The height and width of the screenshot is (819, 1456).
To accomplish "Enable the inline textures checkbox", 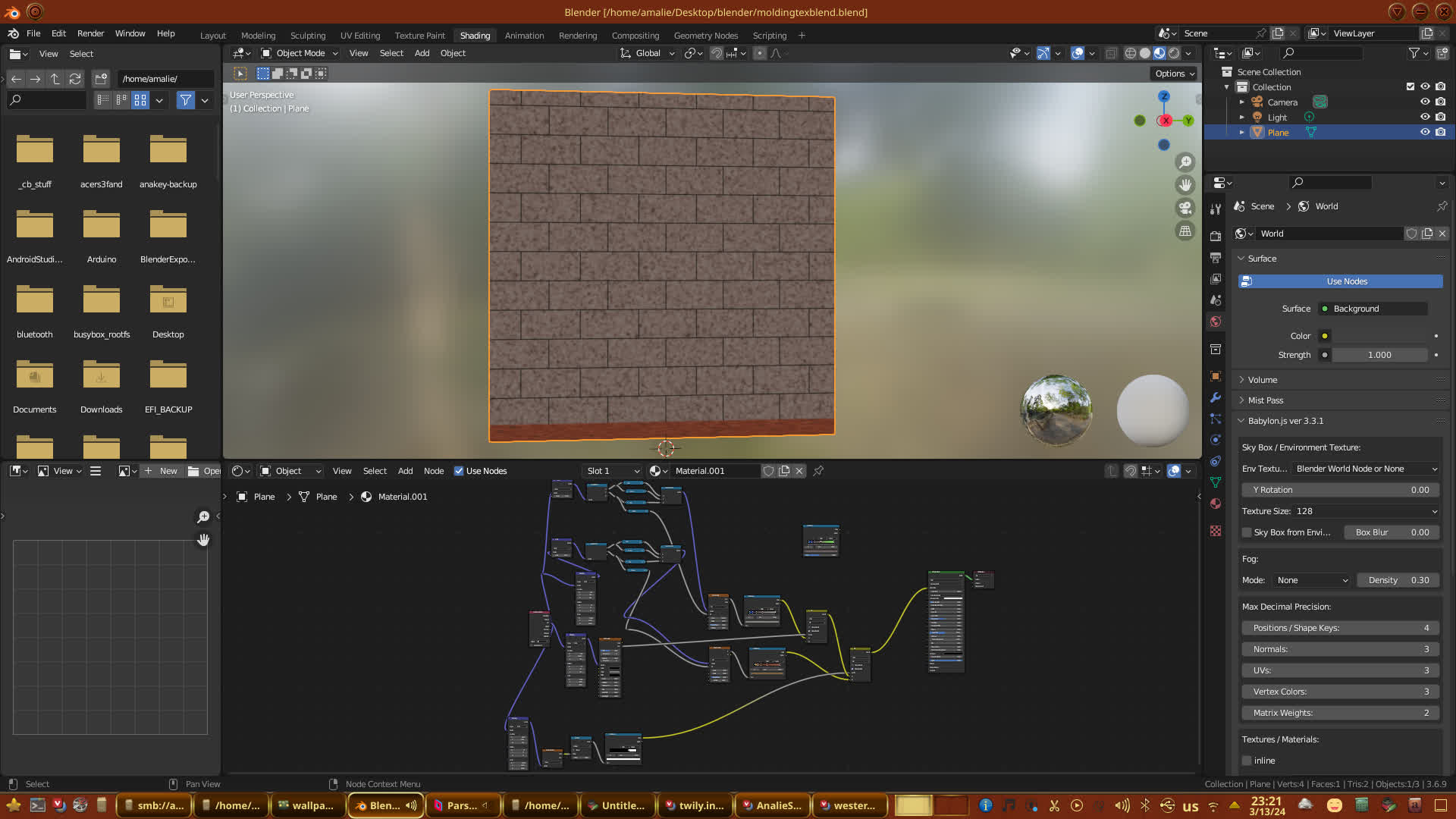I will pos(1247,761).
